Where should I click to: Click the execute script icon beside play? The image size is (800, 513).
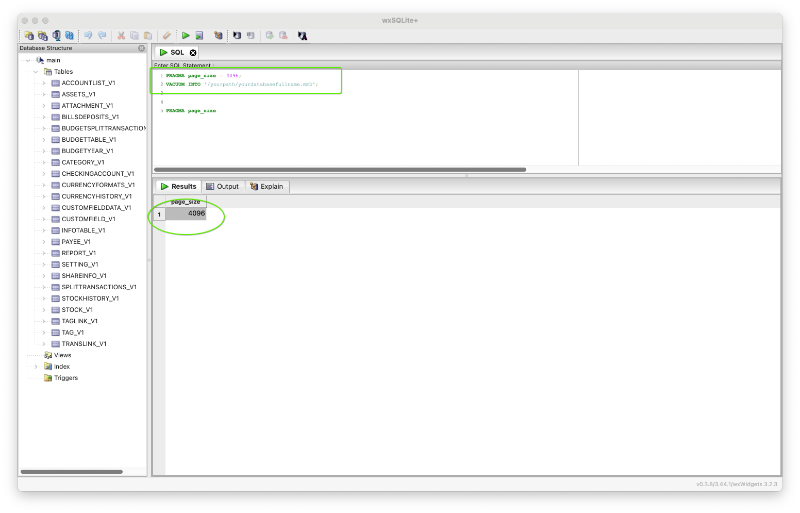tap(199, 35)
